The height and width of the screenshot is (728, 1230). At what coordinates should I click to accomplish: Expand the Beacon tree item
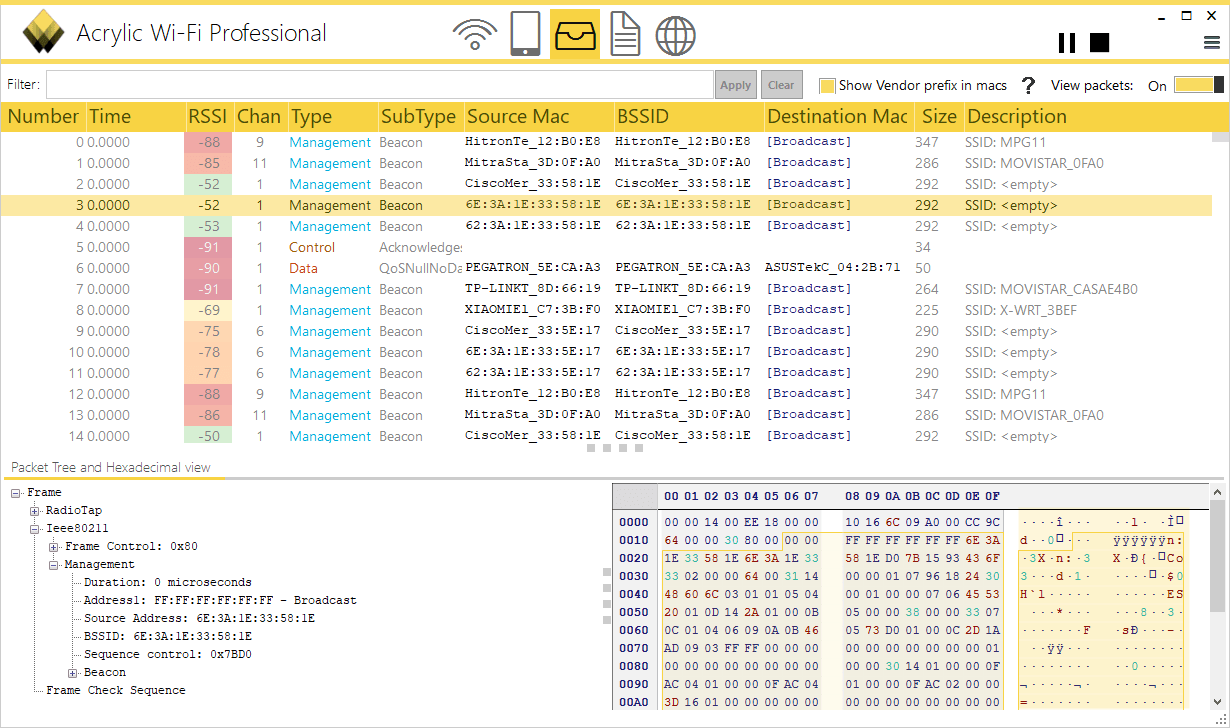pos(72,672)
